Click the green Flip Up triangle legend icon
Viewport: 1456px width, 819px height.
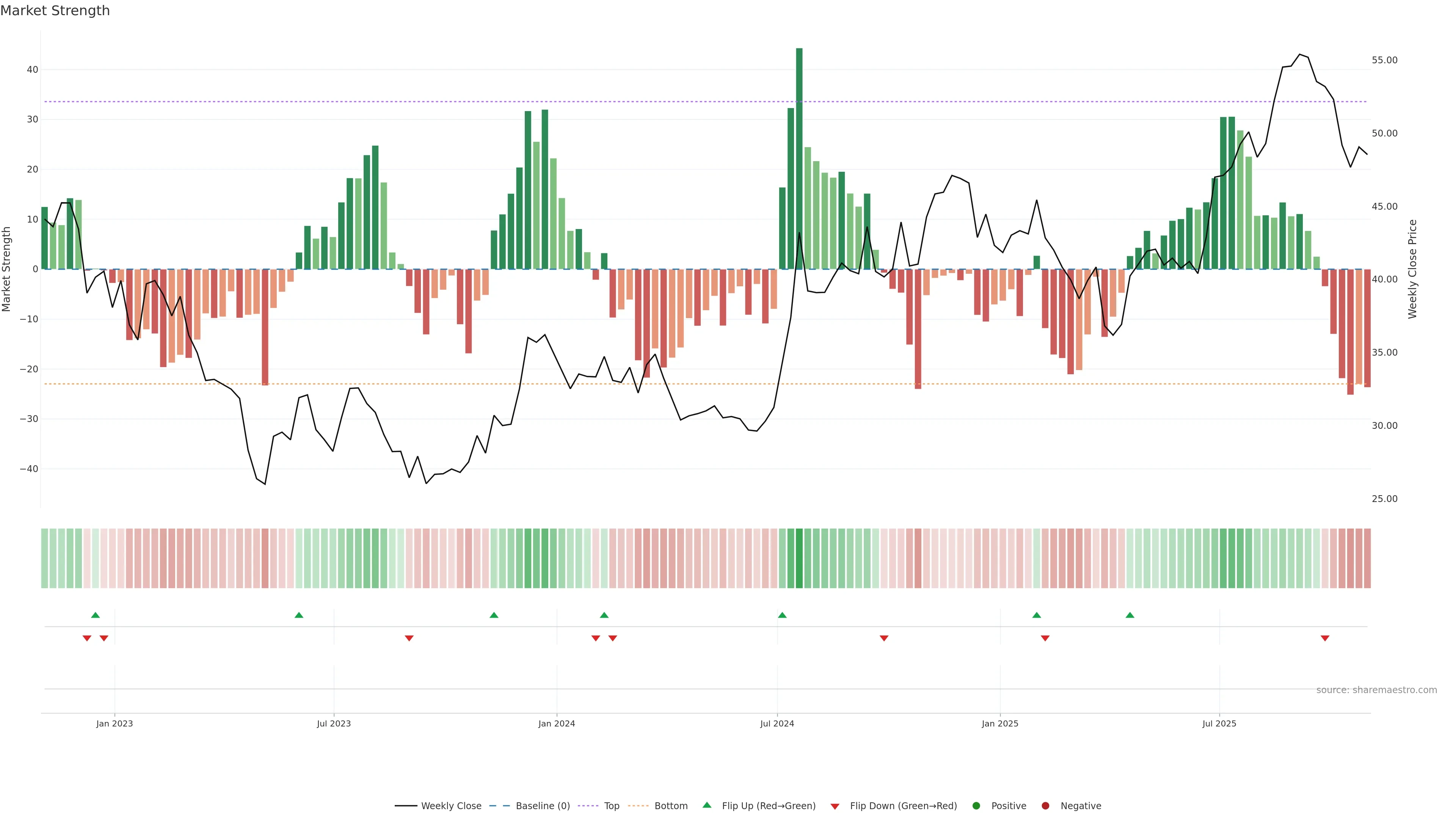click(x=706, y=805)
